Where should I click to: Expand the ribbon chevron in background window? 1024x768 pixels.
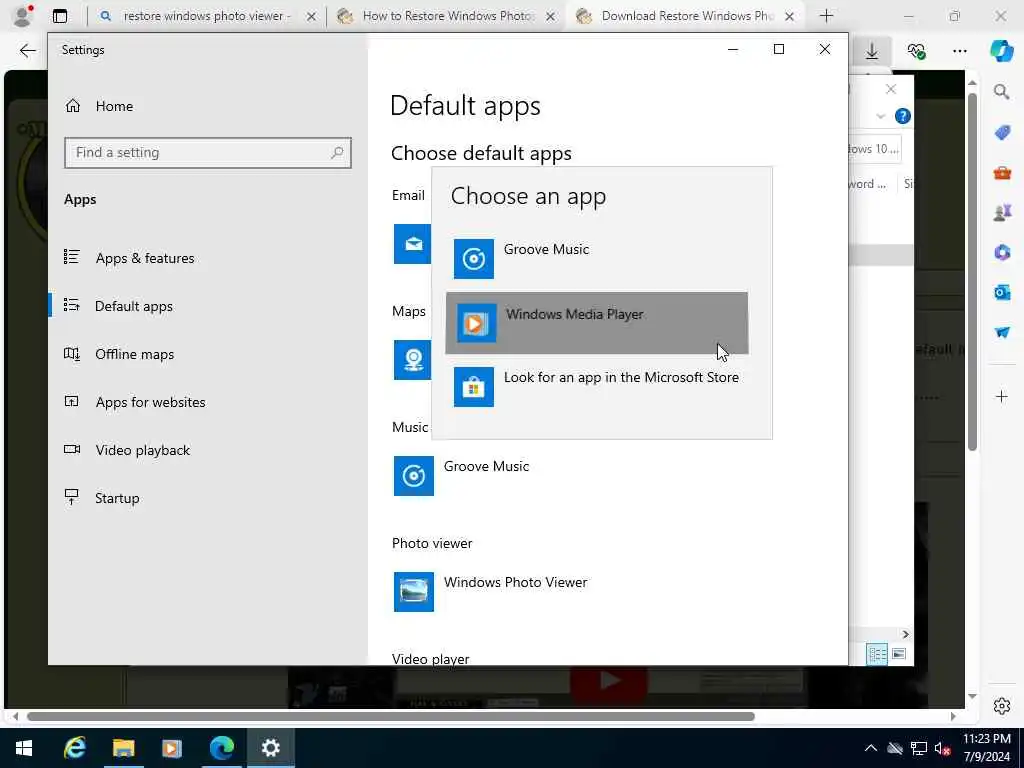(x=880, y=116)
